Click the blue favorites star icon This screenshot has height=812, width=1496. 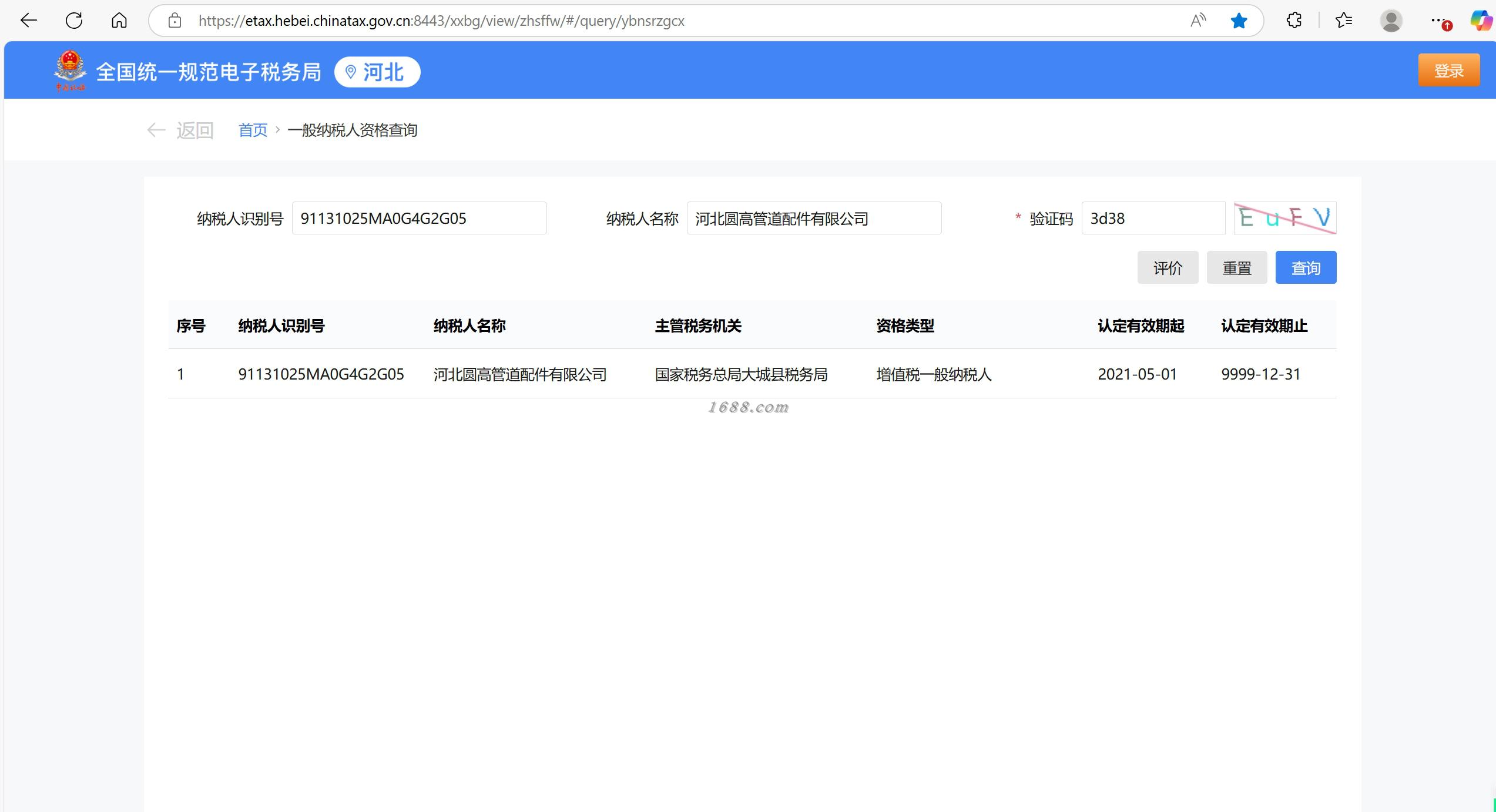[x=1239, y=21]
